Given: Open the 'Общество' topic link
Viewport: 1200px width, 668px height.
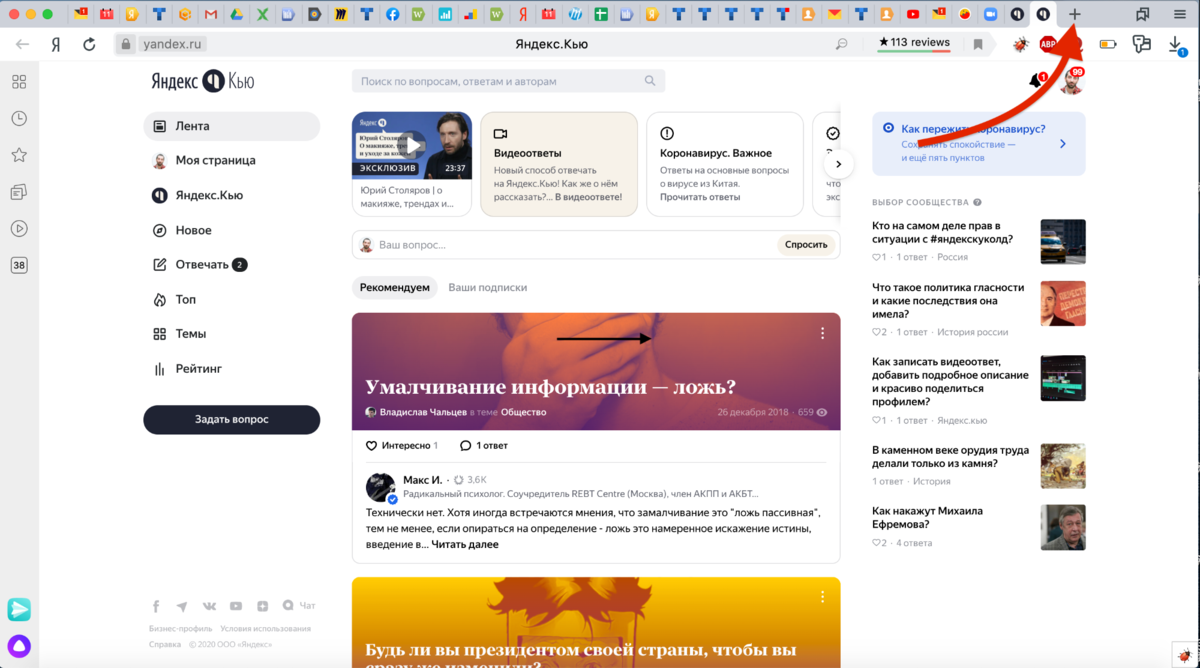Looking at the screenshot, I should tap(523, 412).
